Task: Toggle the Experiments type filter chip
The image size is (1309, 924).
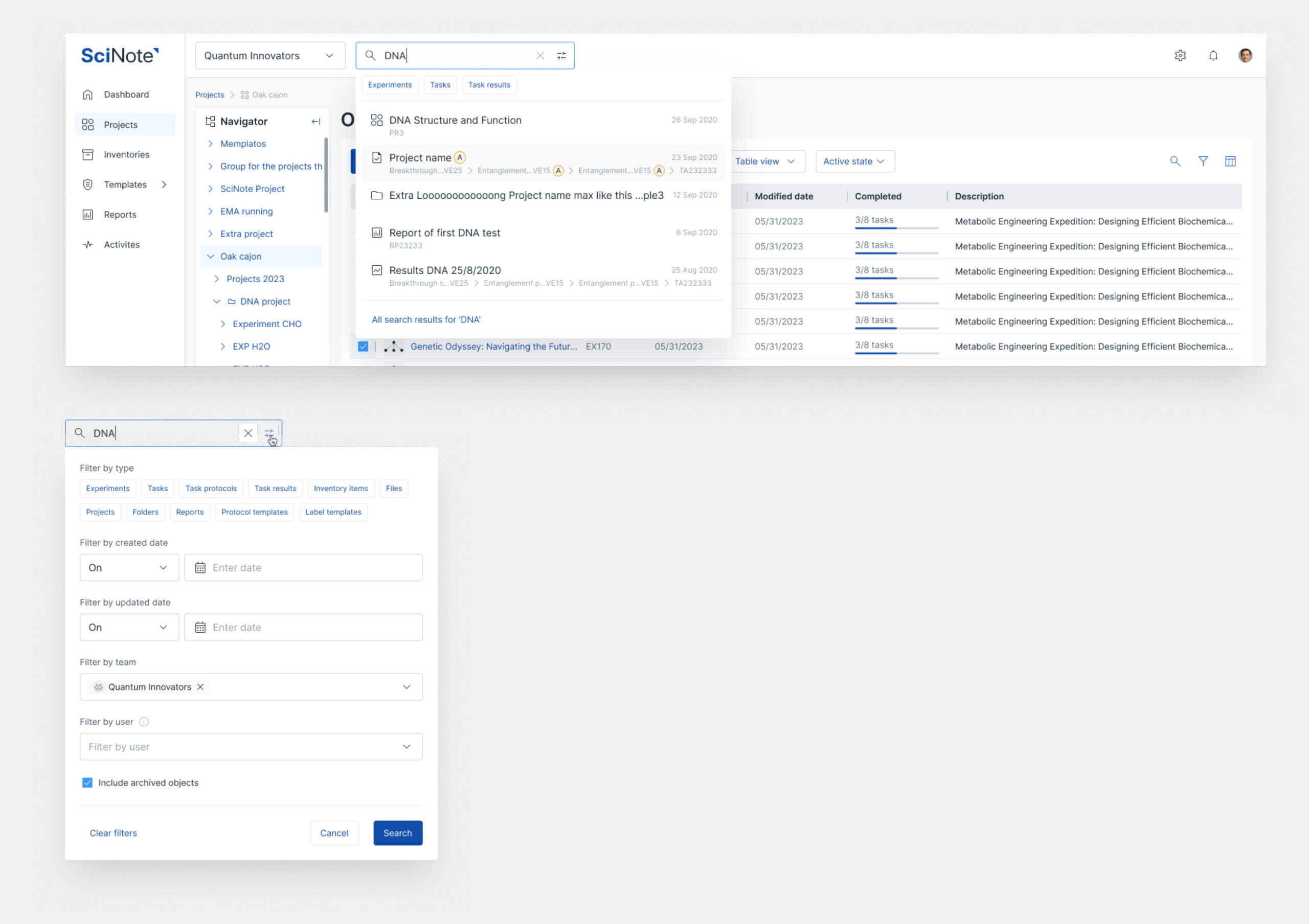Action: point(108,488)
